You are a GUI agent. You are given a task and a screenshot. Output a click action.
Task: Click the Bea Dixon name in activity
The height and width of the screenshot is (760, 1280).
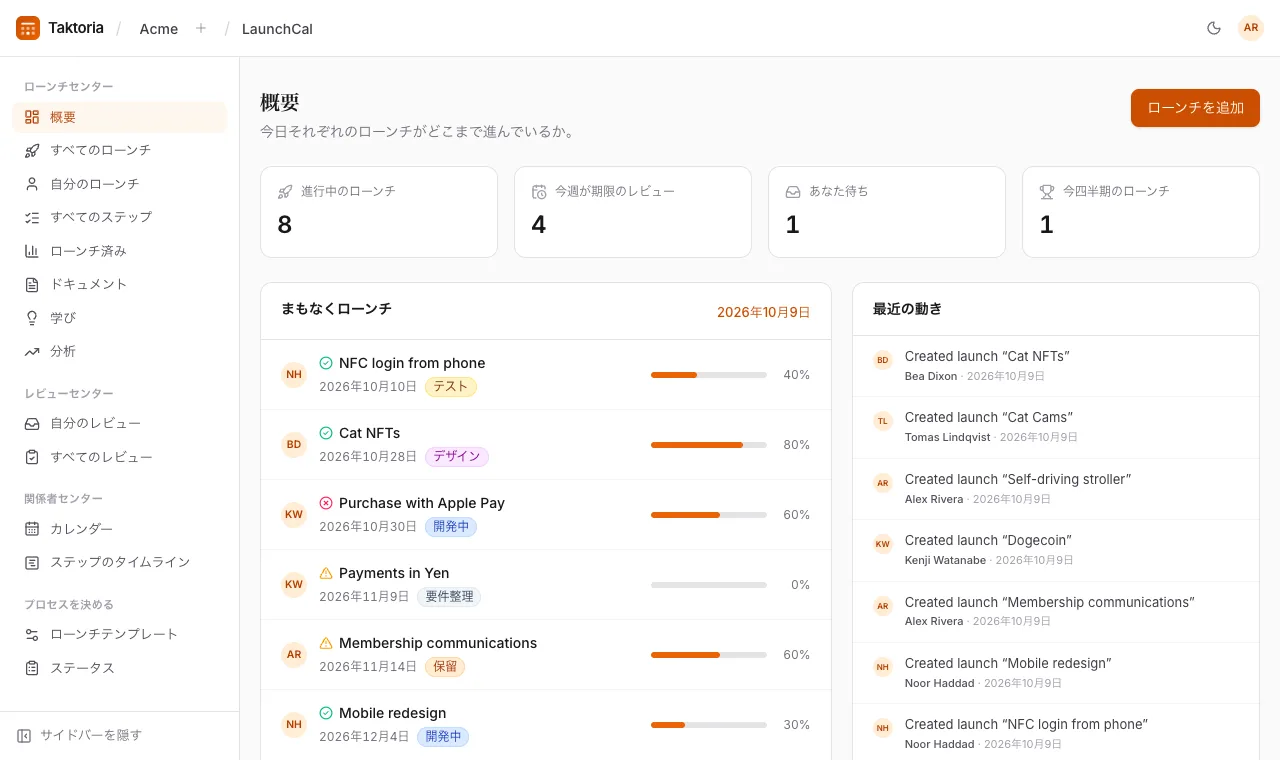point(931,376)
